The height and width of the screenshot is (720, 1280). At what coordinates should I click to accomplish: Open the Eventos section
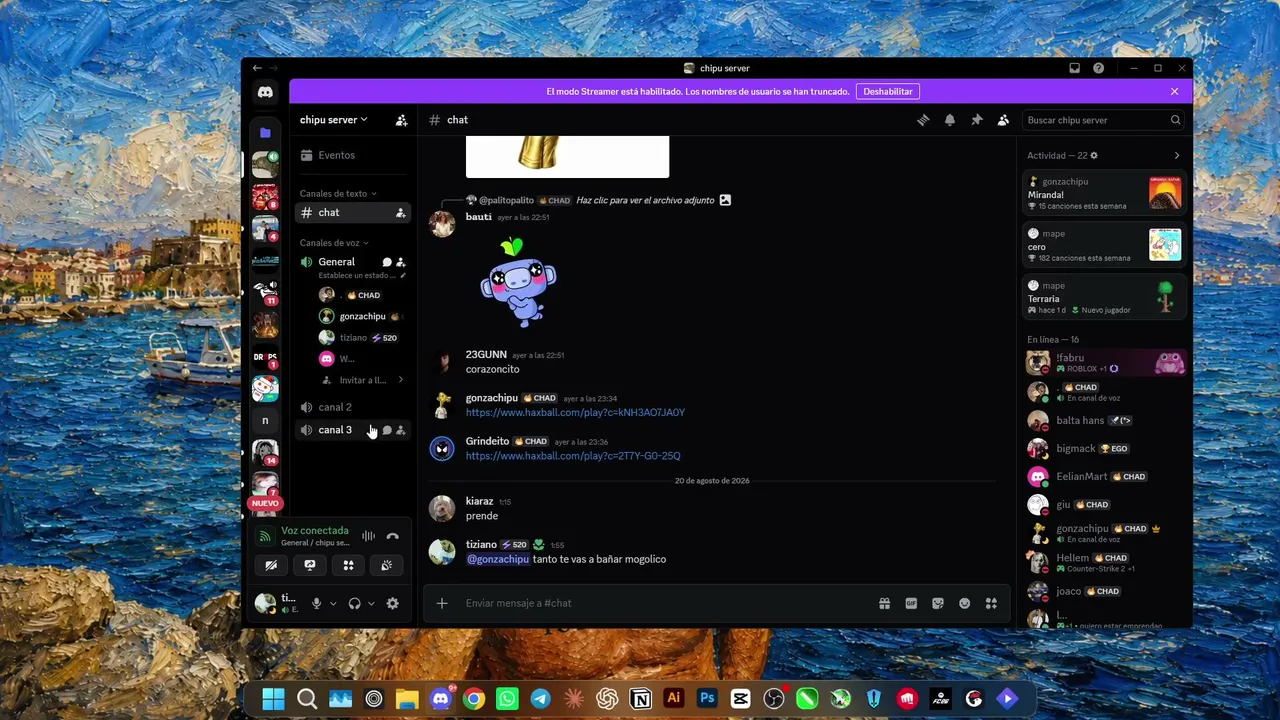coord(352,155)
